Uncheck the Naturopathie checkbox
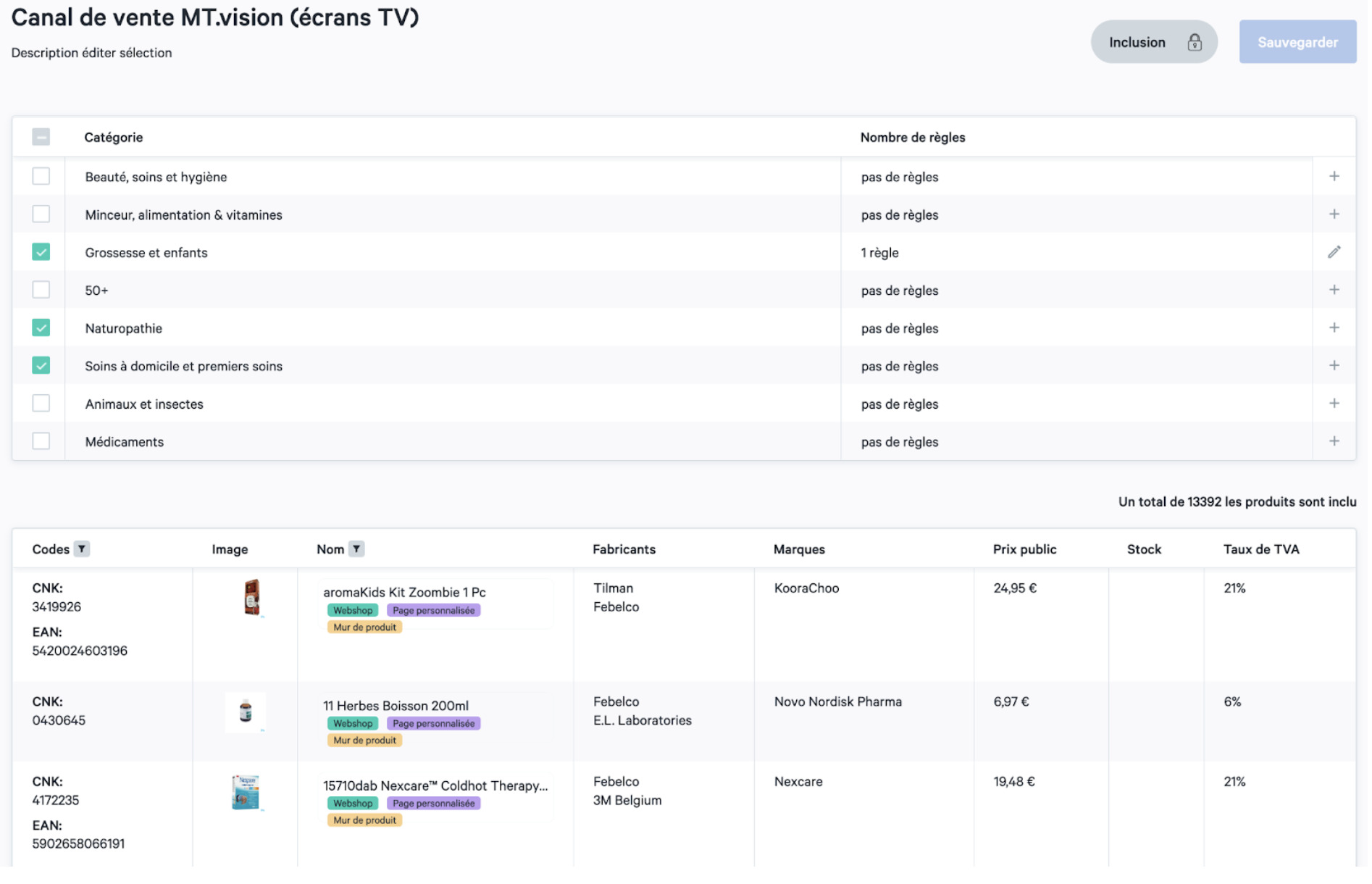 (x=41, y=328)
